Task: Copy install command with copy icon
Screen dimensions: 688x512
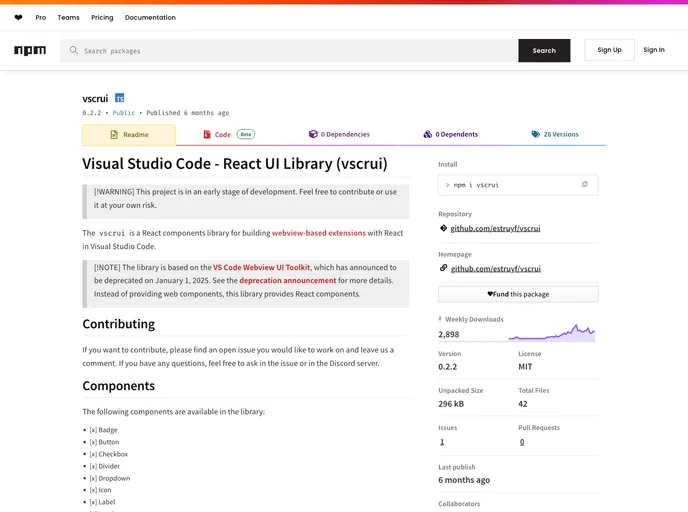Action: click(x=584, y=184)
